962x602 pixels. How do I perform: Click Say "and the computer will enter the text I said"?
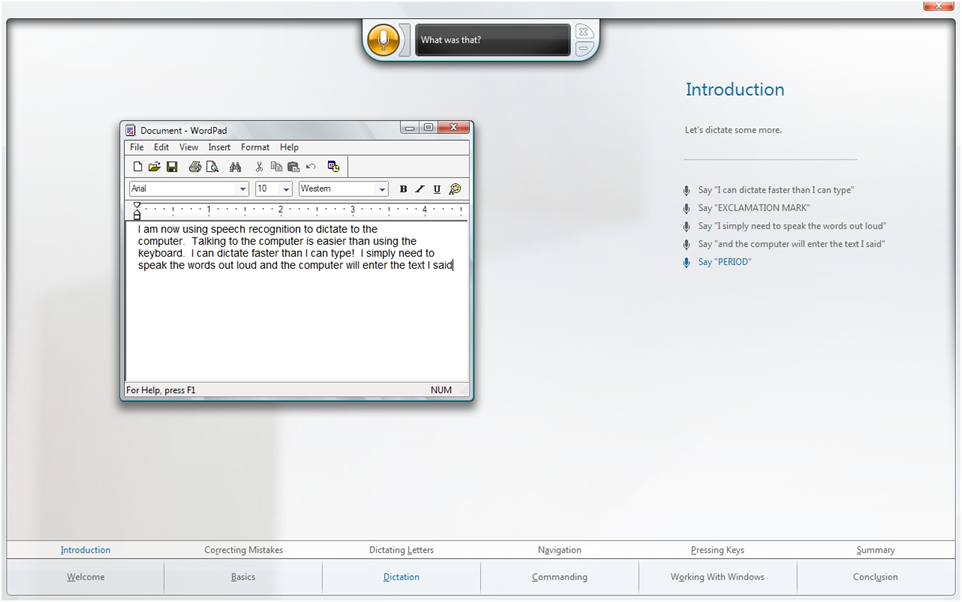(791, 244)
